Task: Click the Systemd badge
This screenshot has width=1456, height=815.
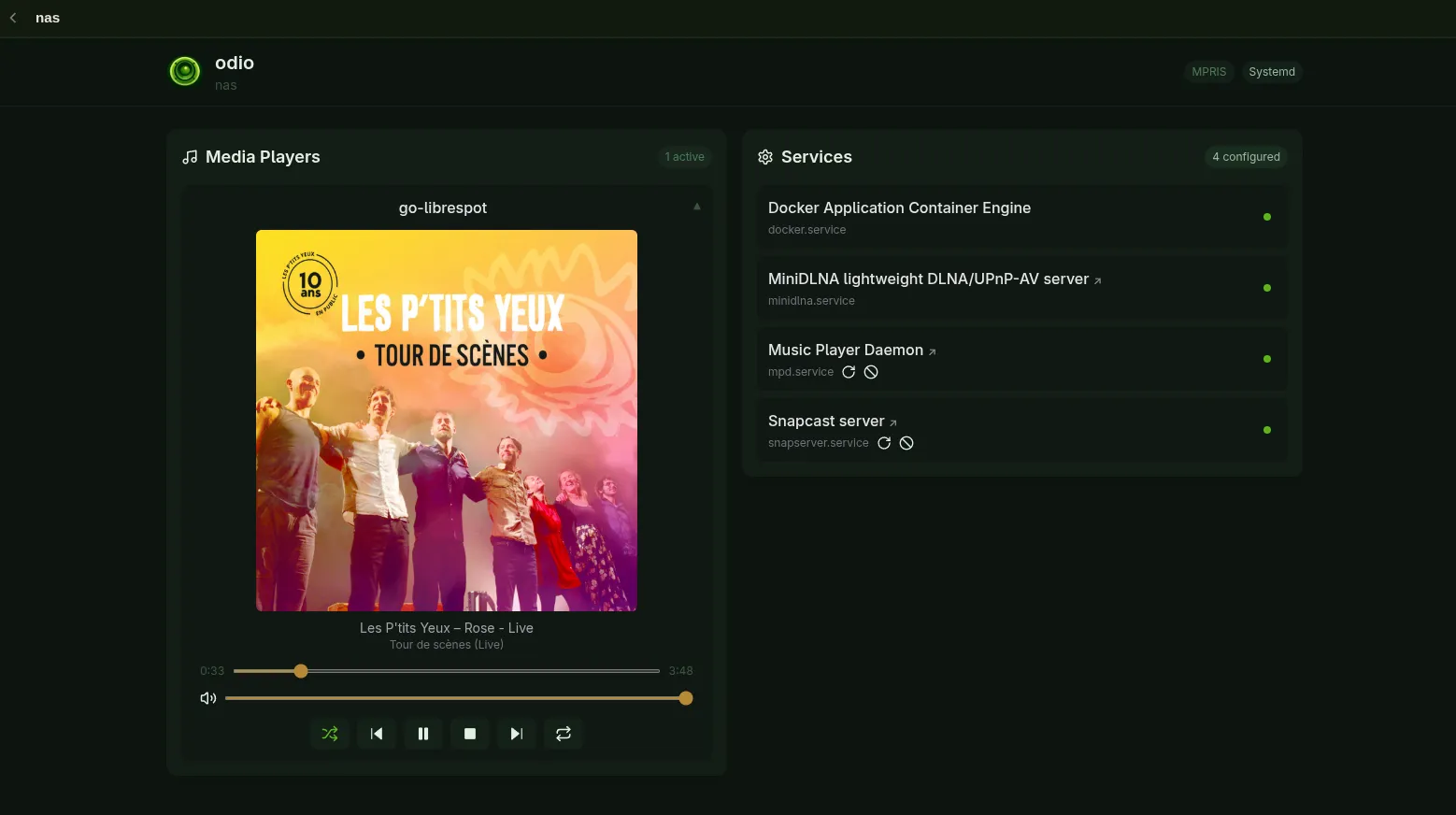Action: pos(1272,72)
